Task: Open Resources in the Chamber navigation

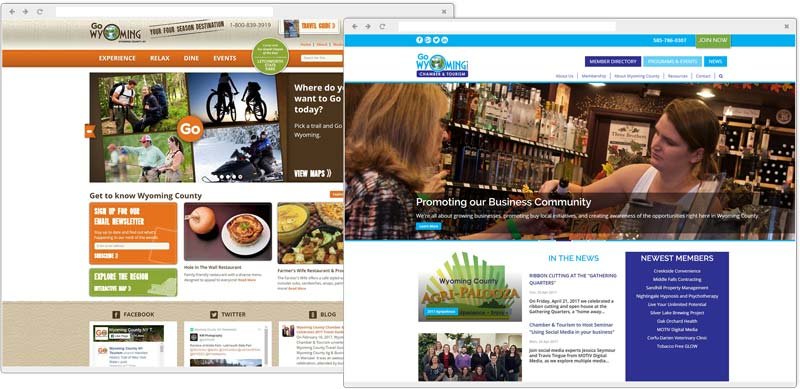Action: 678,76
